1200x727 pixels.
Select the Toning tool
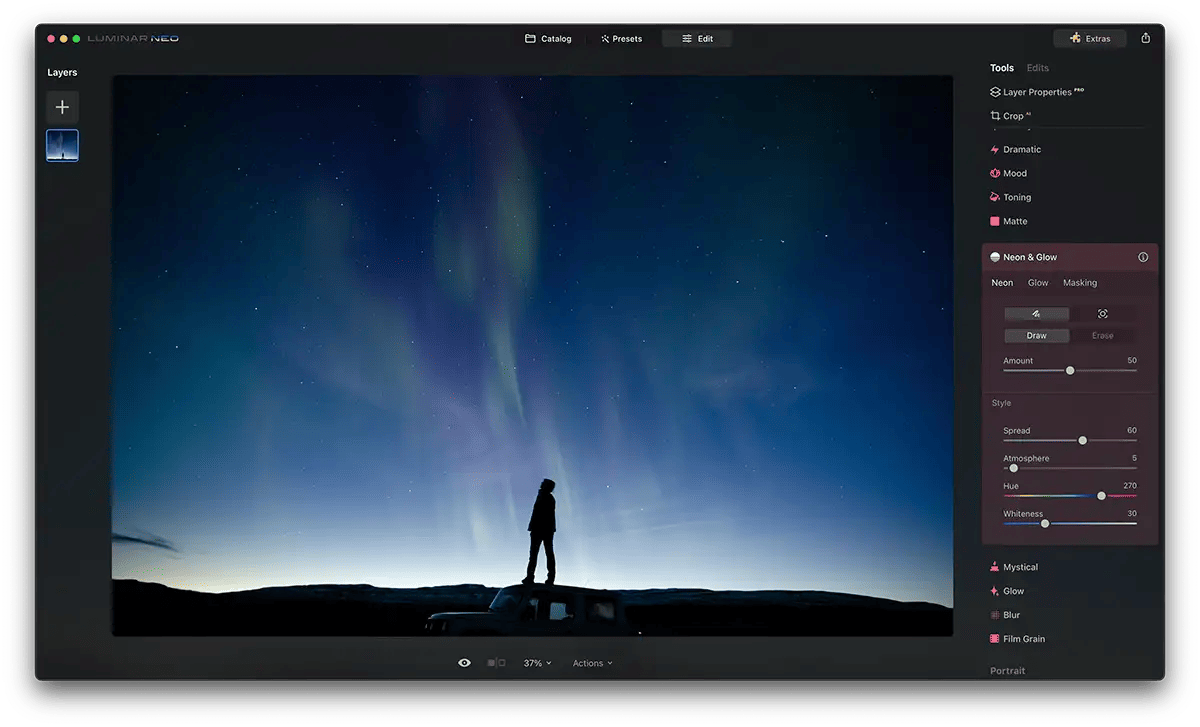pos(1015,197)
